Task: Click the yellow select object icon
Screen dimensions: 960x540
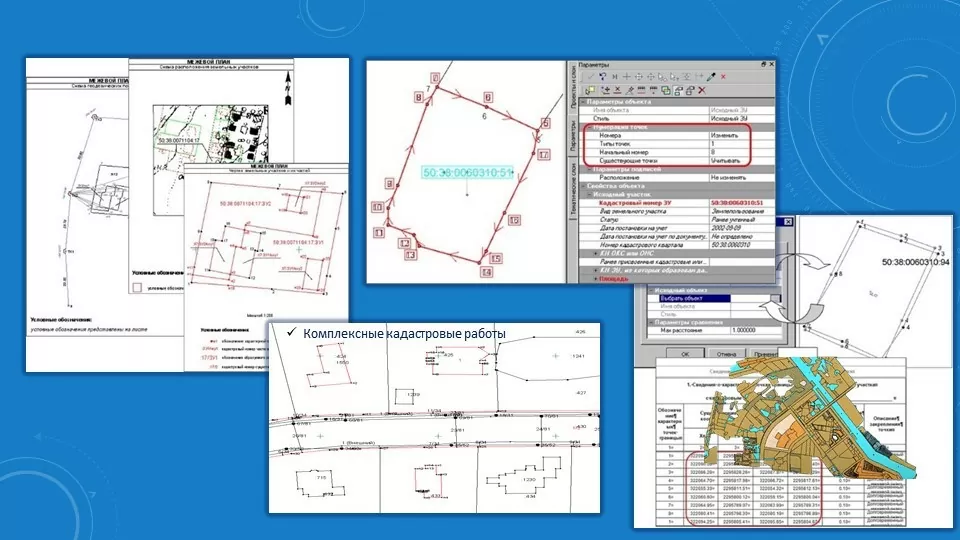Action: tap(590, 91)
